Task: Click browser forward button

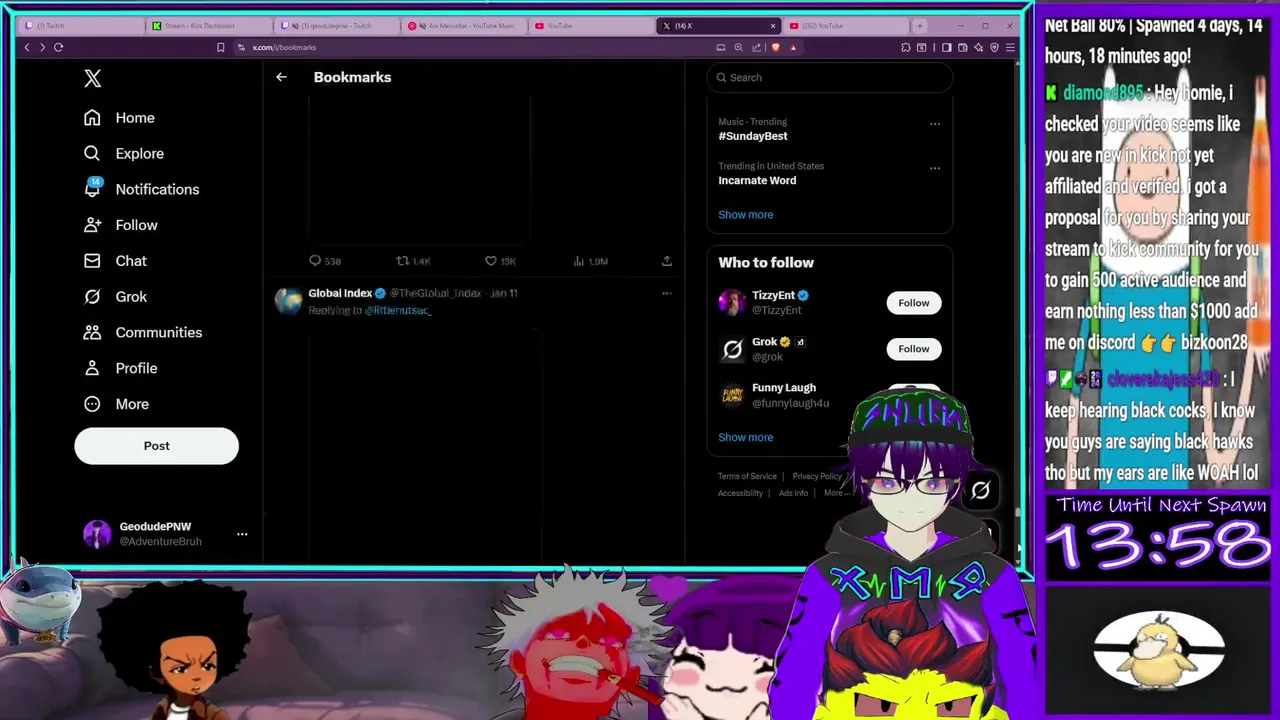Action: tap(42, 47)
